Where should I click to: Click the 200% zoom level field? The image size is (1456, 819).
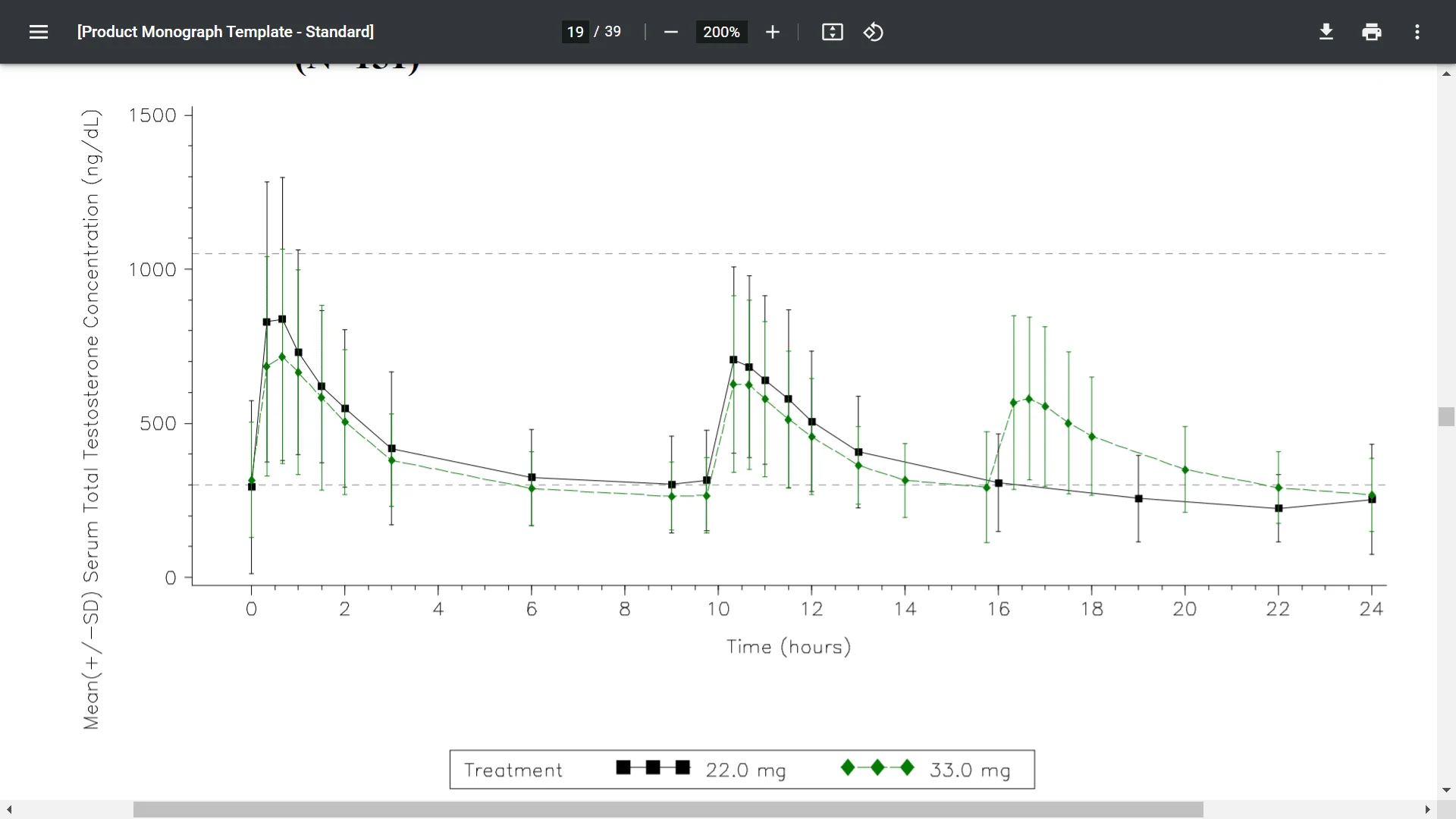[720, 32]
